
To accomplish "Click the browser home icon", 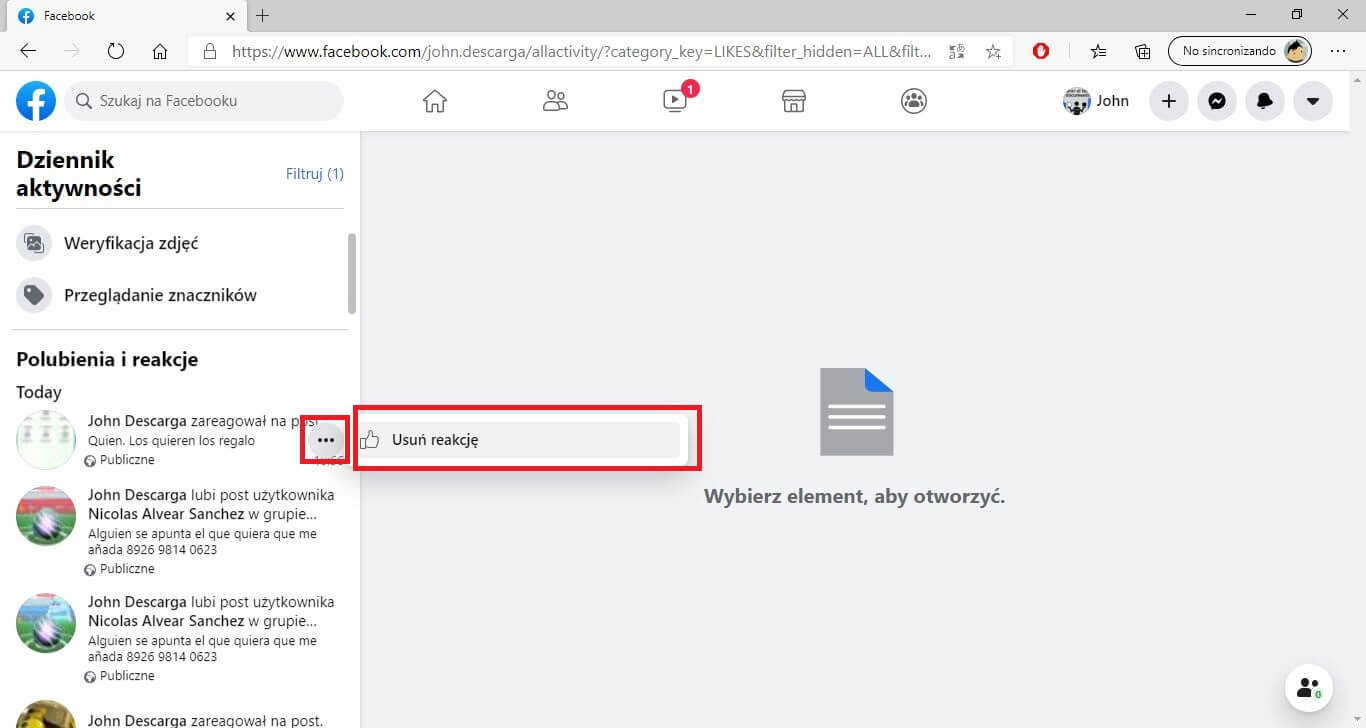I will point(159,51).
